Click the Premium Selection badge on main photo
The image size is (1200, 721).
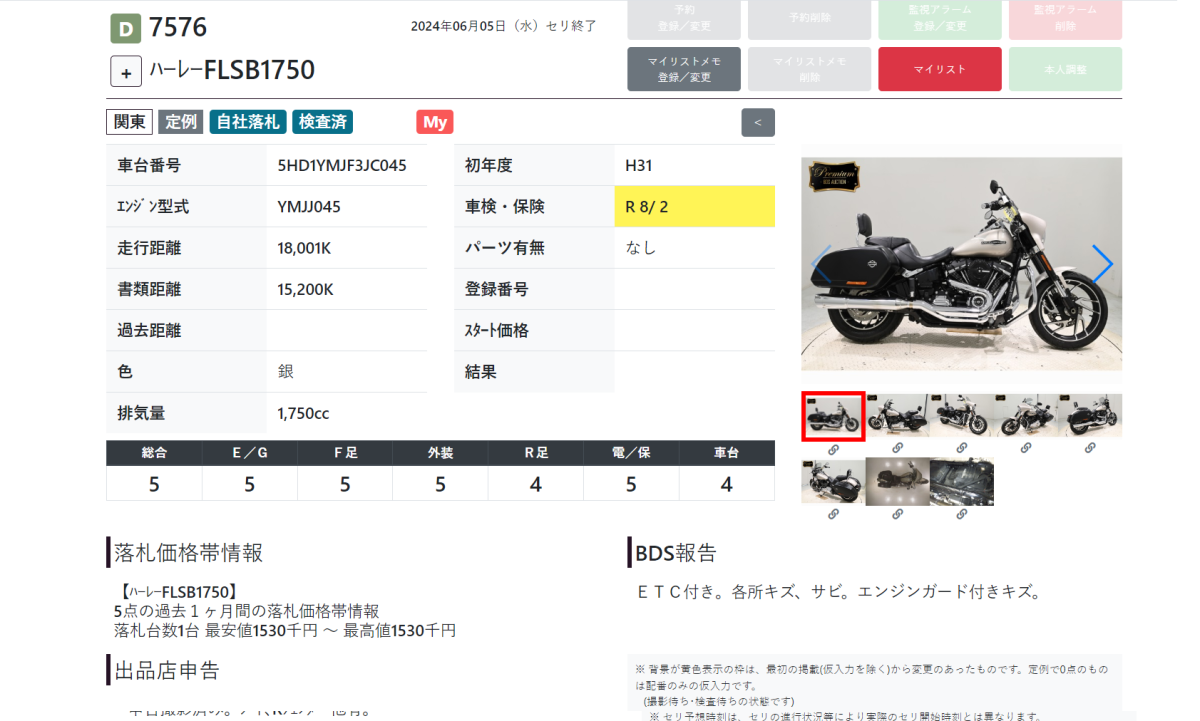pos(835,175)
